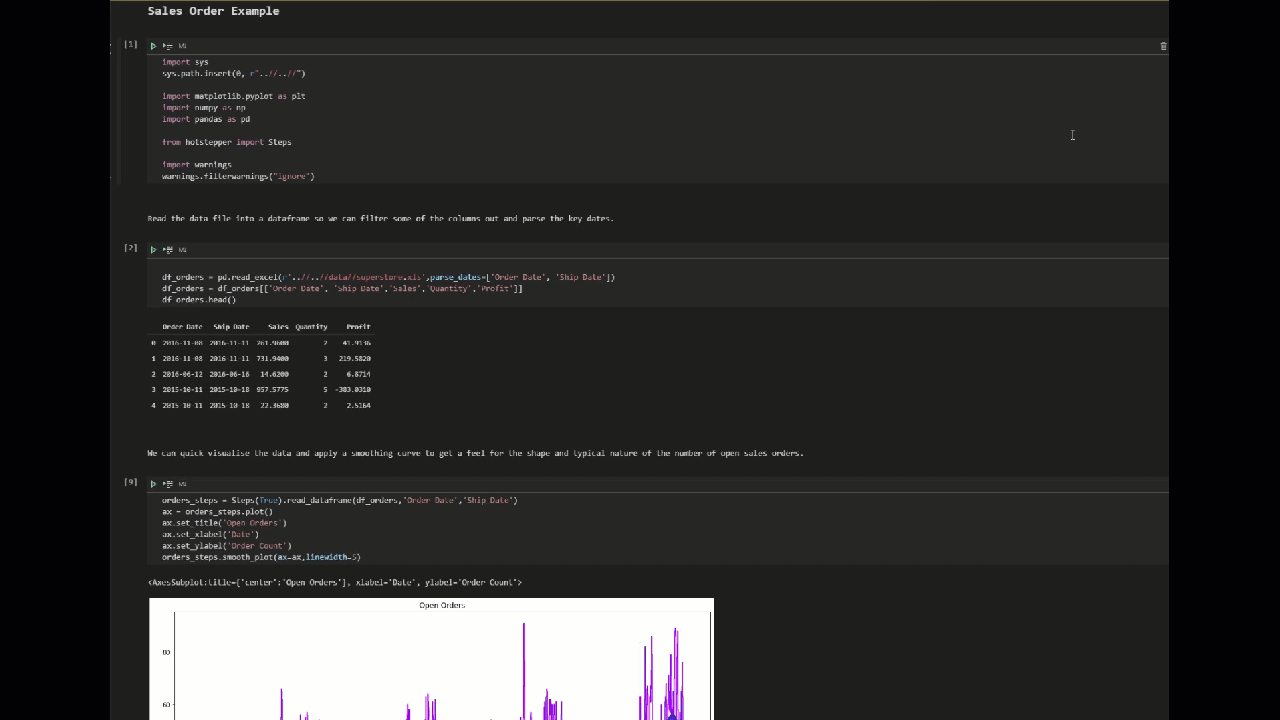
Task: Click run-by-line icon in cell 9
Action: tap(168, 484)
